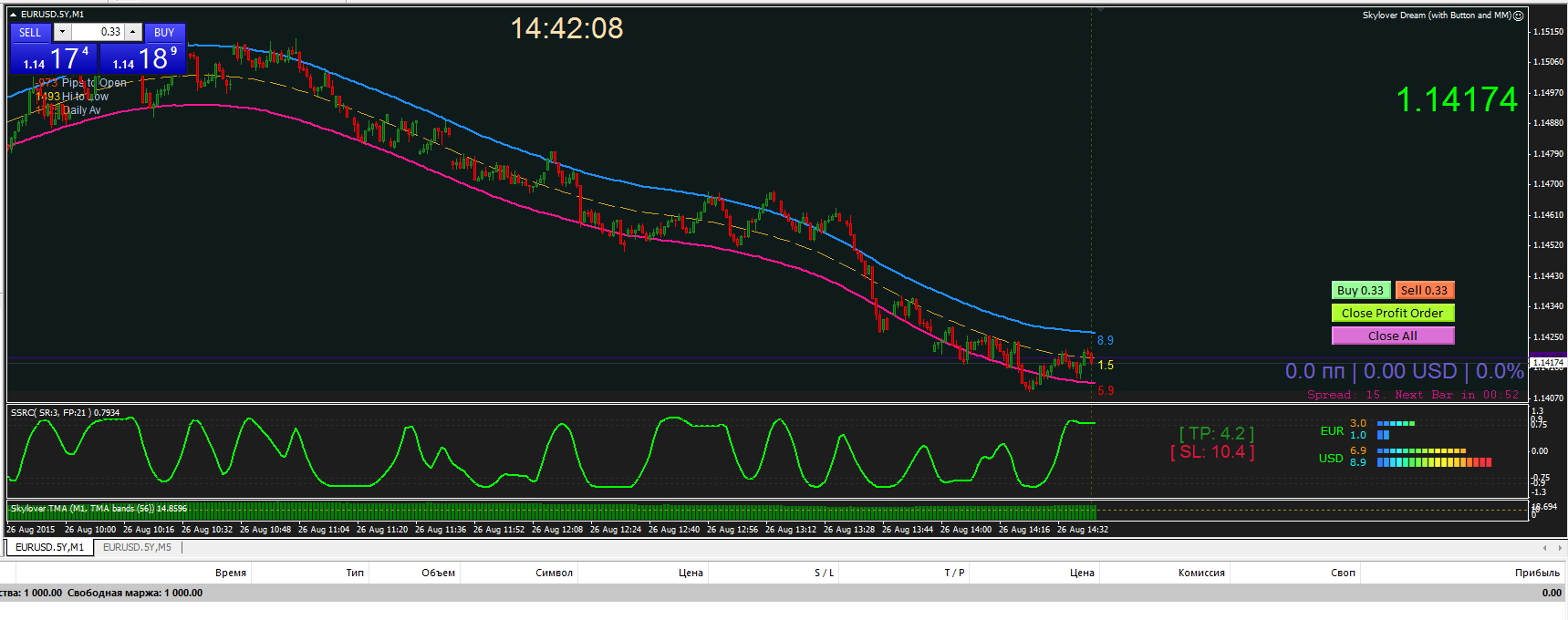
Task: Switch to EURUSD.5Y,M5 chart tab
Action: pyautogui.click(x=137, y=547)
